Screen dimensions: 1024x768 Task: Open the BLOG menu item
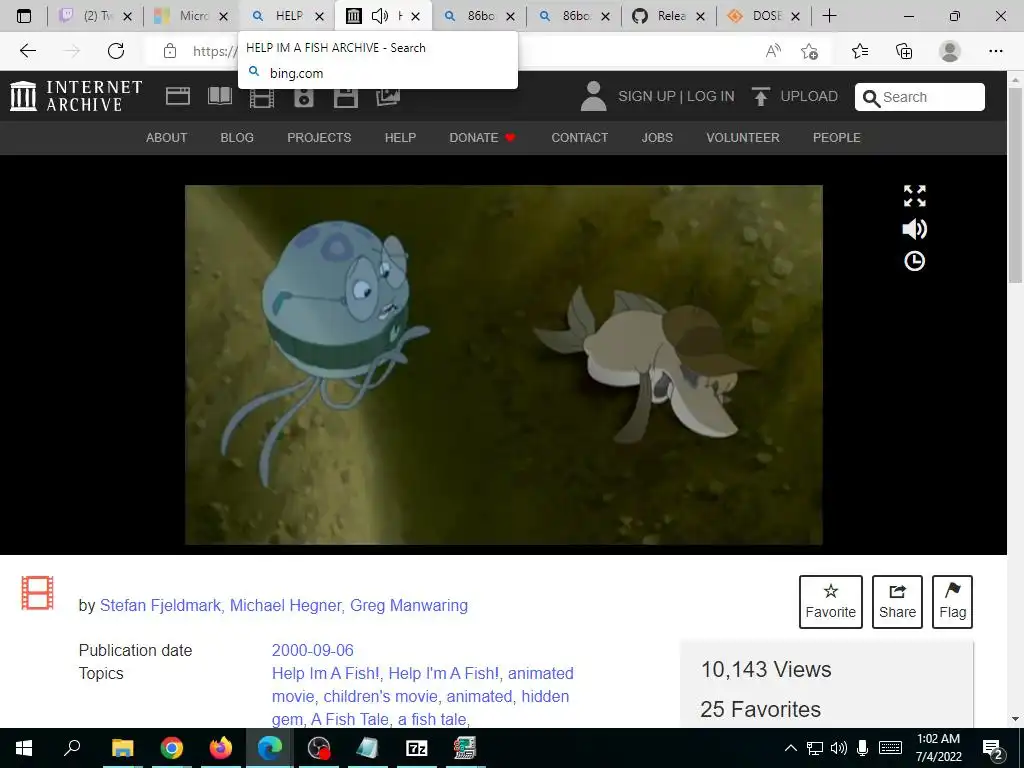tap(237, 138)
